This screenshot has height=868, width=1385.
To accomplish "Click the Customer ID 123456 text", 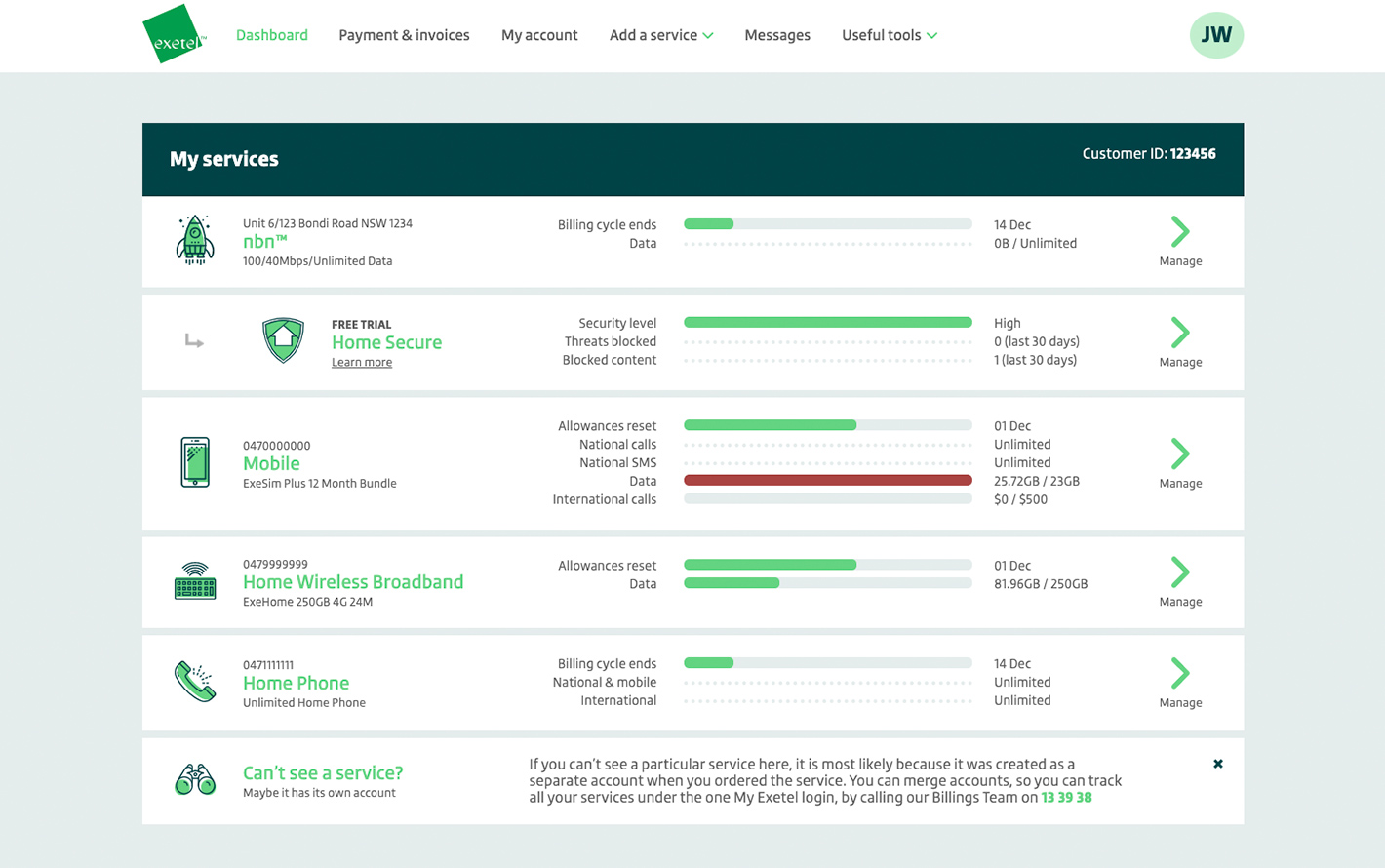I will tap(1149, 154).
